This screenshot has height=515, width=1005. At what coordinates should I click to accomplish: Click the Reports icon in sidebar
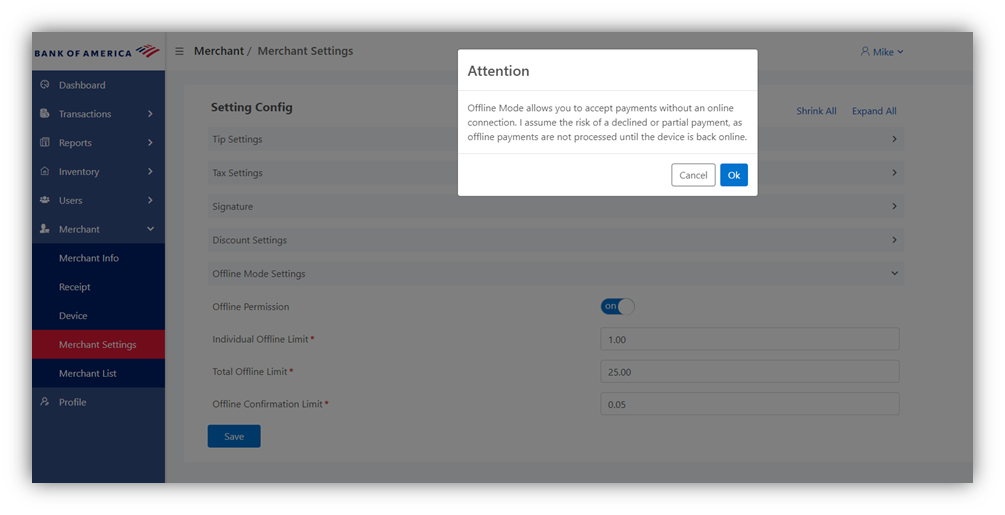tap(45, 142)
